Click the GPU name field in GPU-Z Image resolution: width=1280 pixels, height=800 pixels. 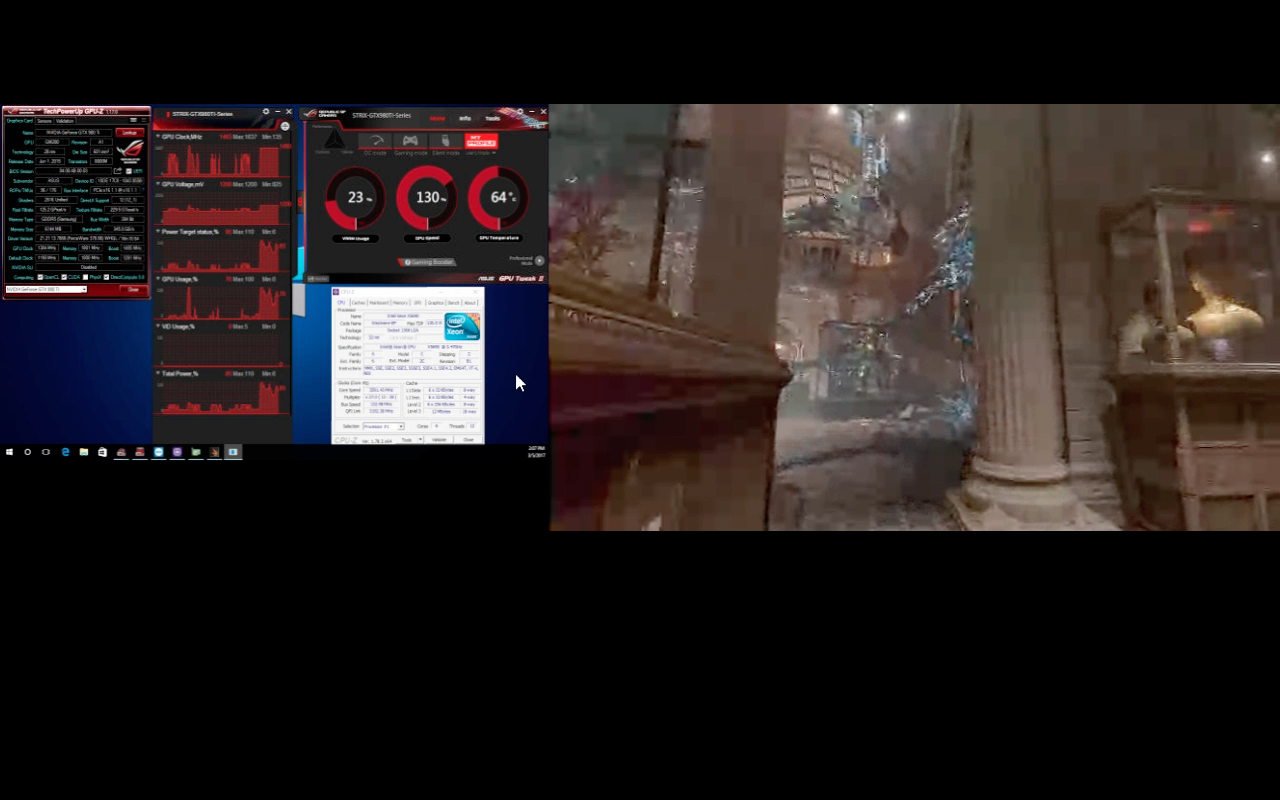coord(74,132)
